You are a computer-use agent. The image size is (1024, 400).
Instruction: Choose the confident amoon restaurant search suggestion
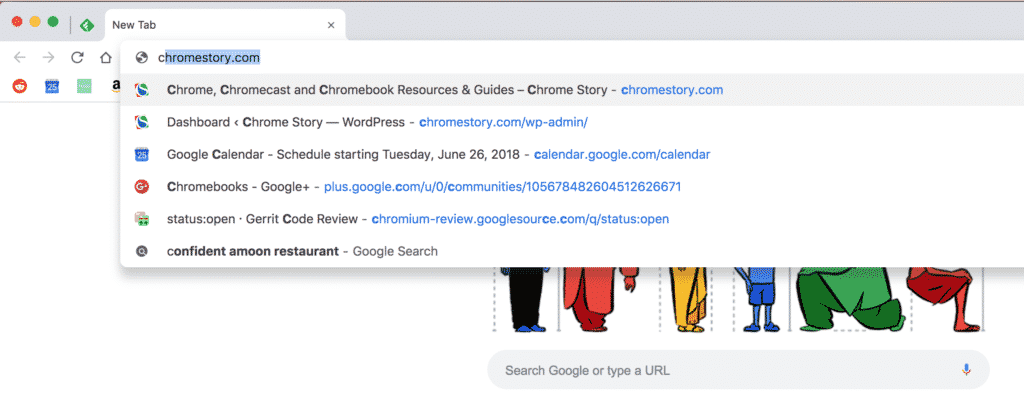[x=302, y=251]
